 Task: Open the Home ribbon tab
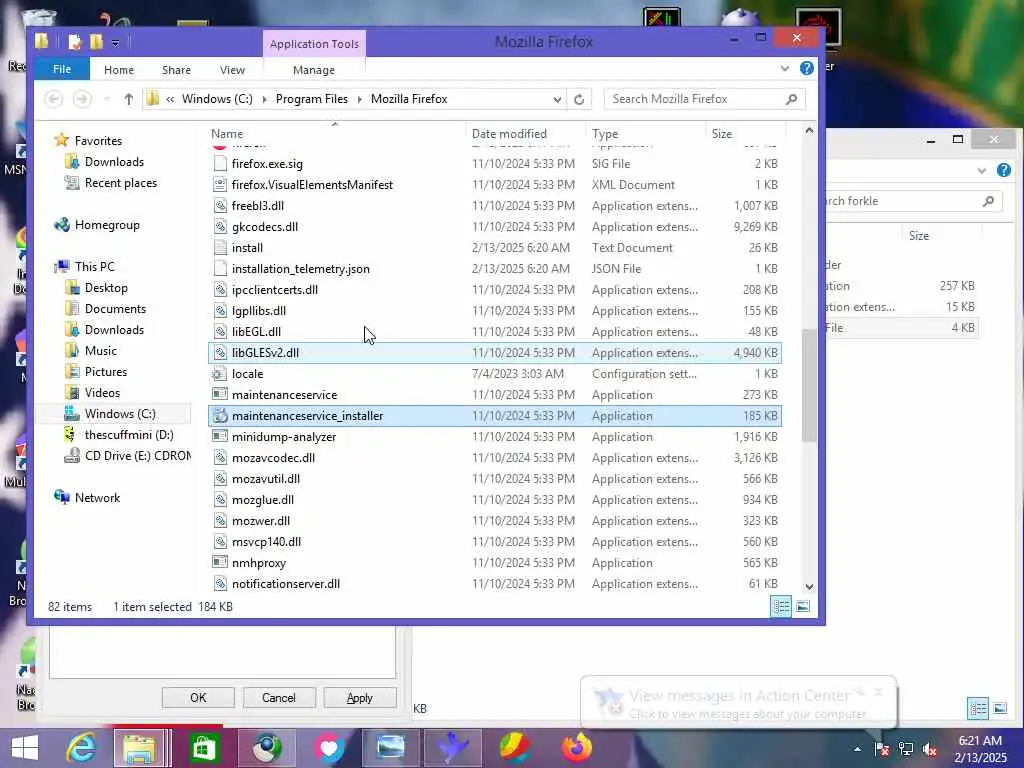(x=118, y=70)
